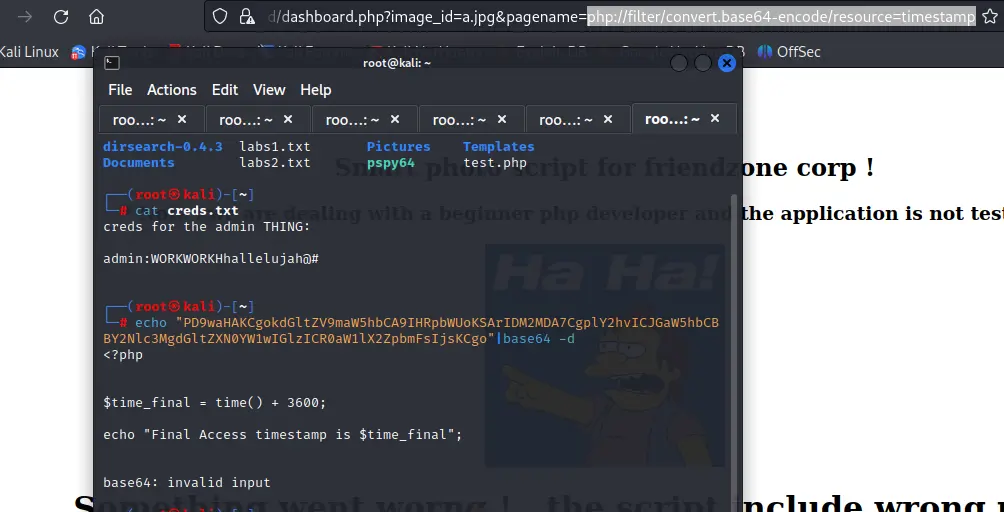This screenshot has width=1004, height=512.
Task: Close the active bold terminal tab
Action: pos(715,118)
